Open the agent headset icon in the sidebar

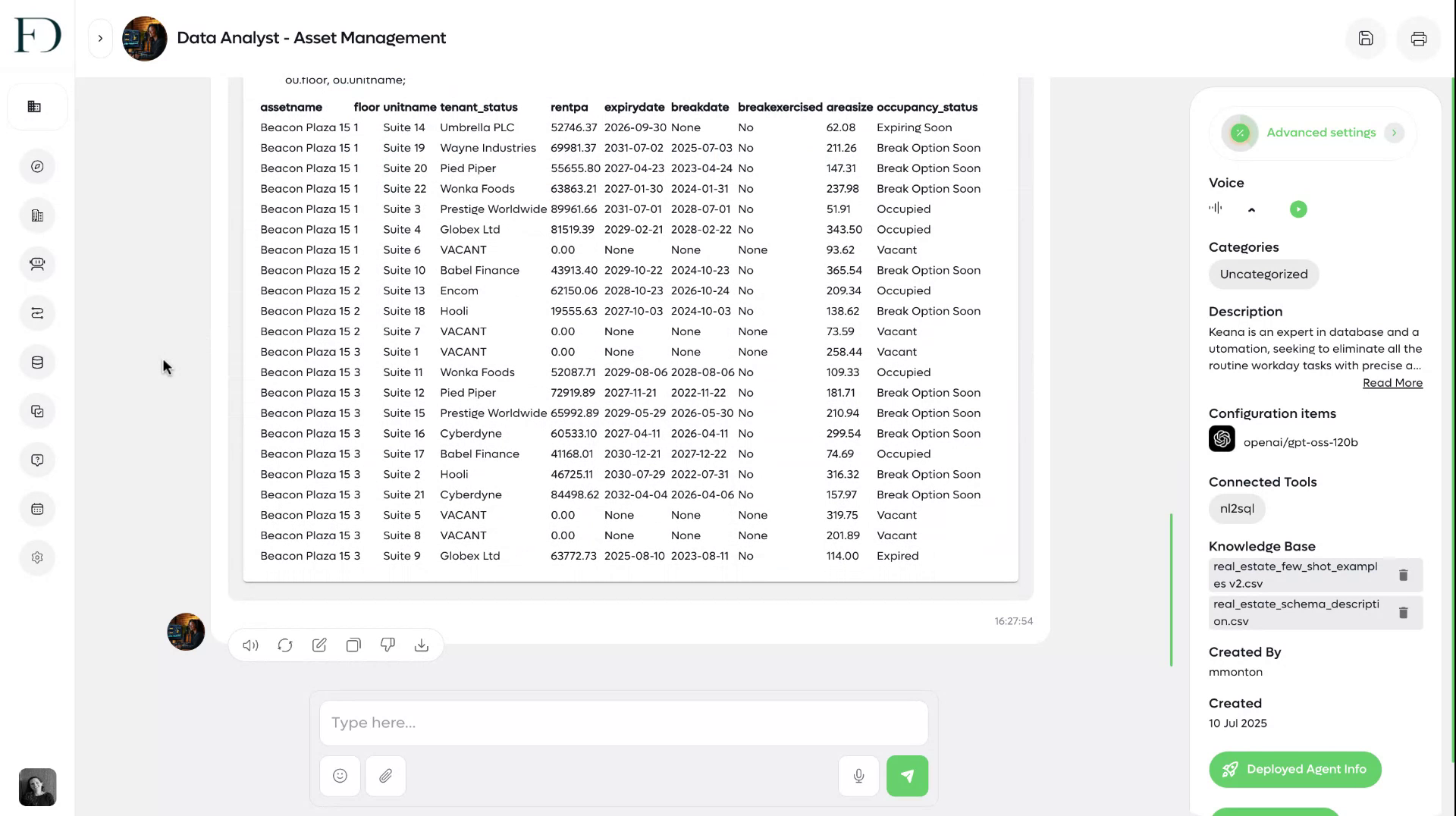click(37, 265)
